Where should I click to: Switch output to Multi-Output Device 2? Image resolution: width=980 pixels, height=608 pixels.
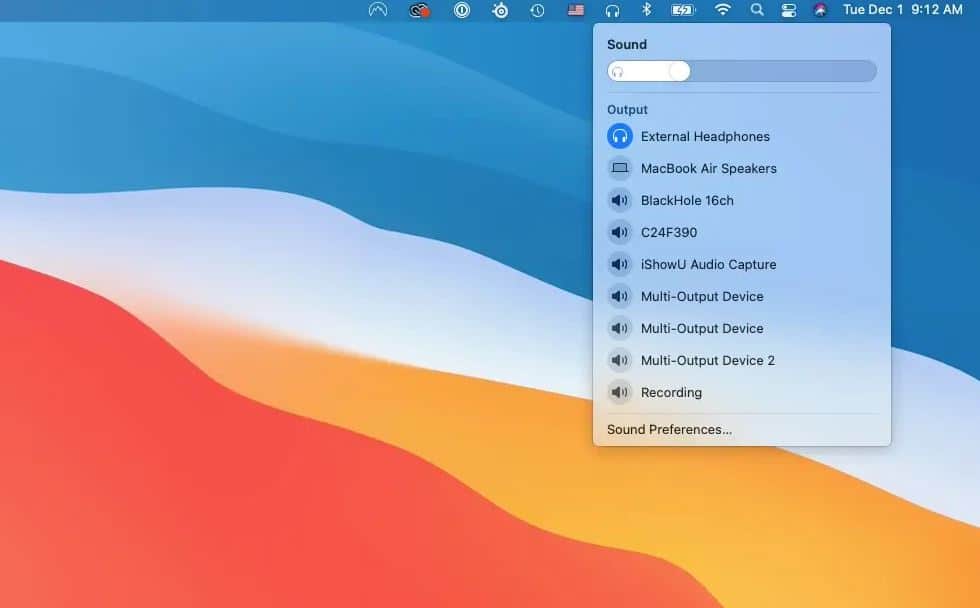coord(741,360)
